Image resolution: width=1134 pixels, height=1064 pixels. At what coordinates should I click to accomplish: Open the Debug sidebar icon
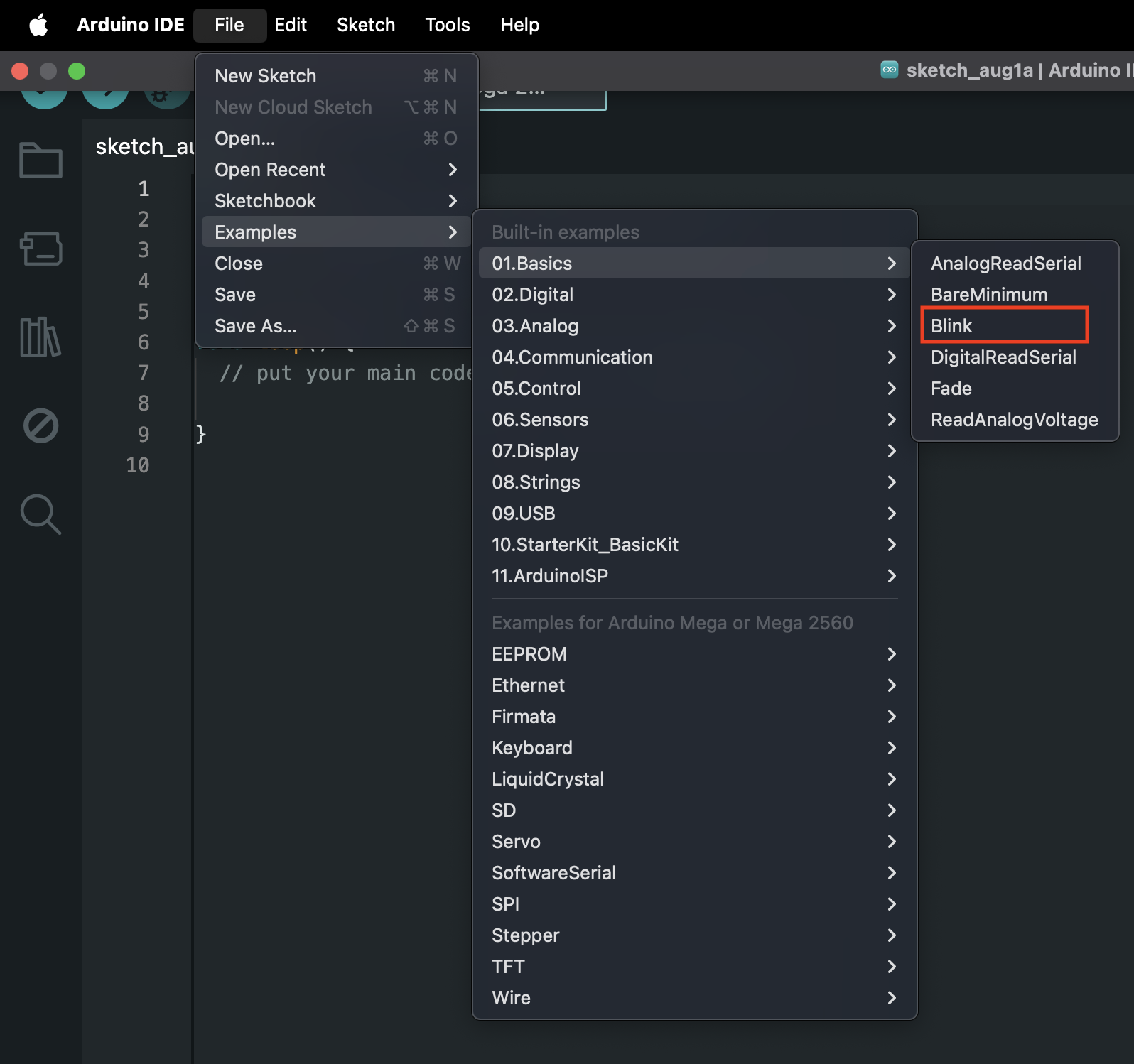click(40, 425)
